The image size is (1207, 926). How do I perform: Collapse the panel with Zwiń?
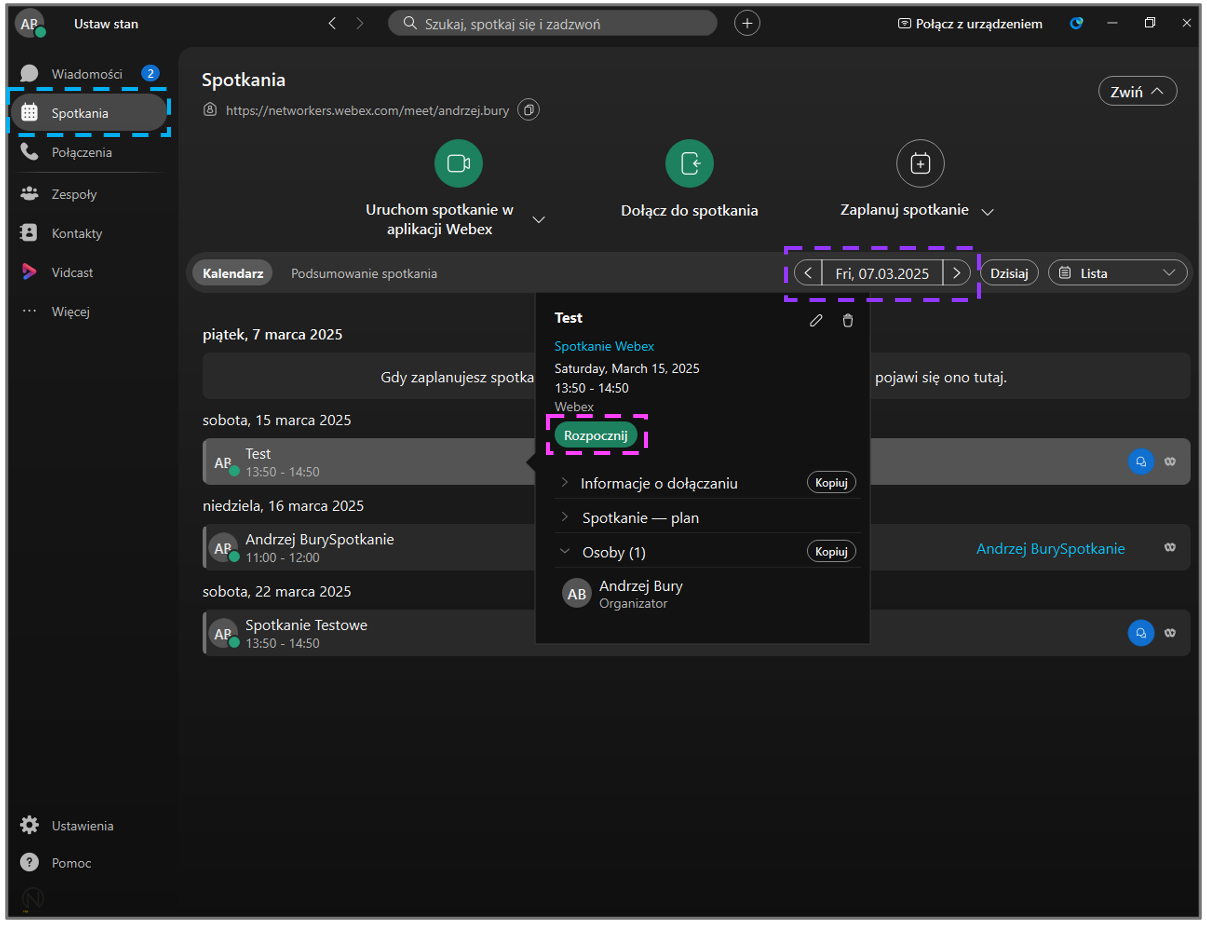coord(1138,91)
